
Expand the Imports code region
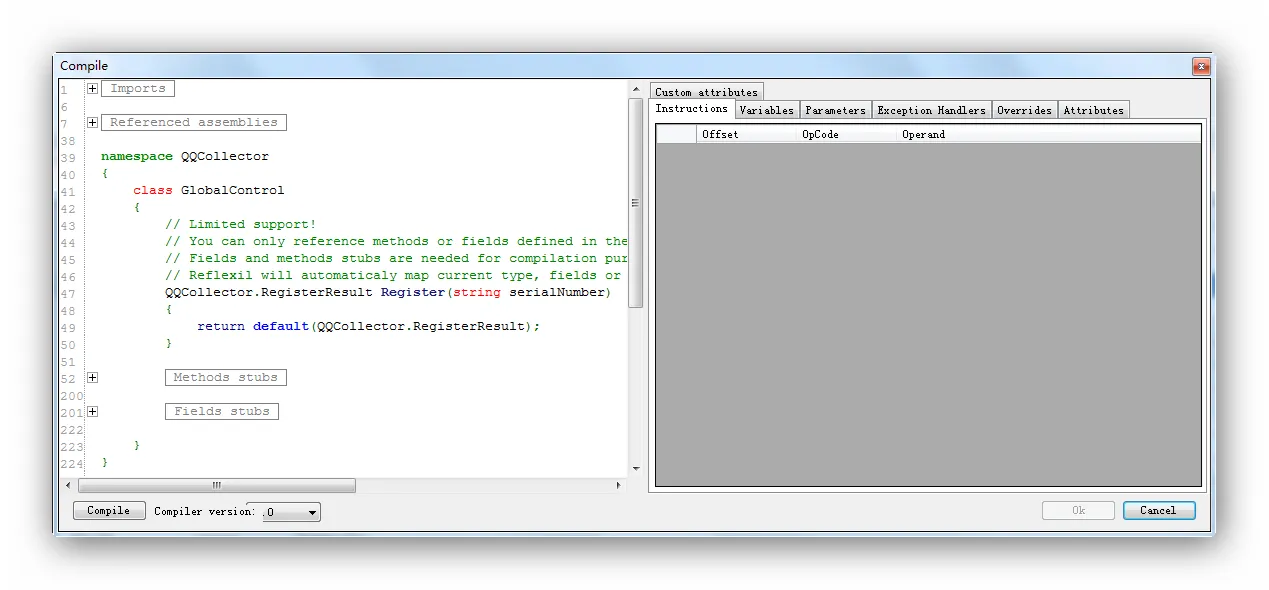(x=92, y=88)
